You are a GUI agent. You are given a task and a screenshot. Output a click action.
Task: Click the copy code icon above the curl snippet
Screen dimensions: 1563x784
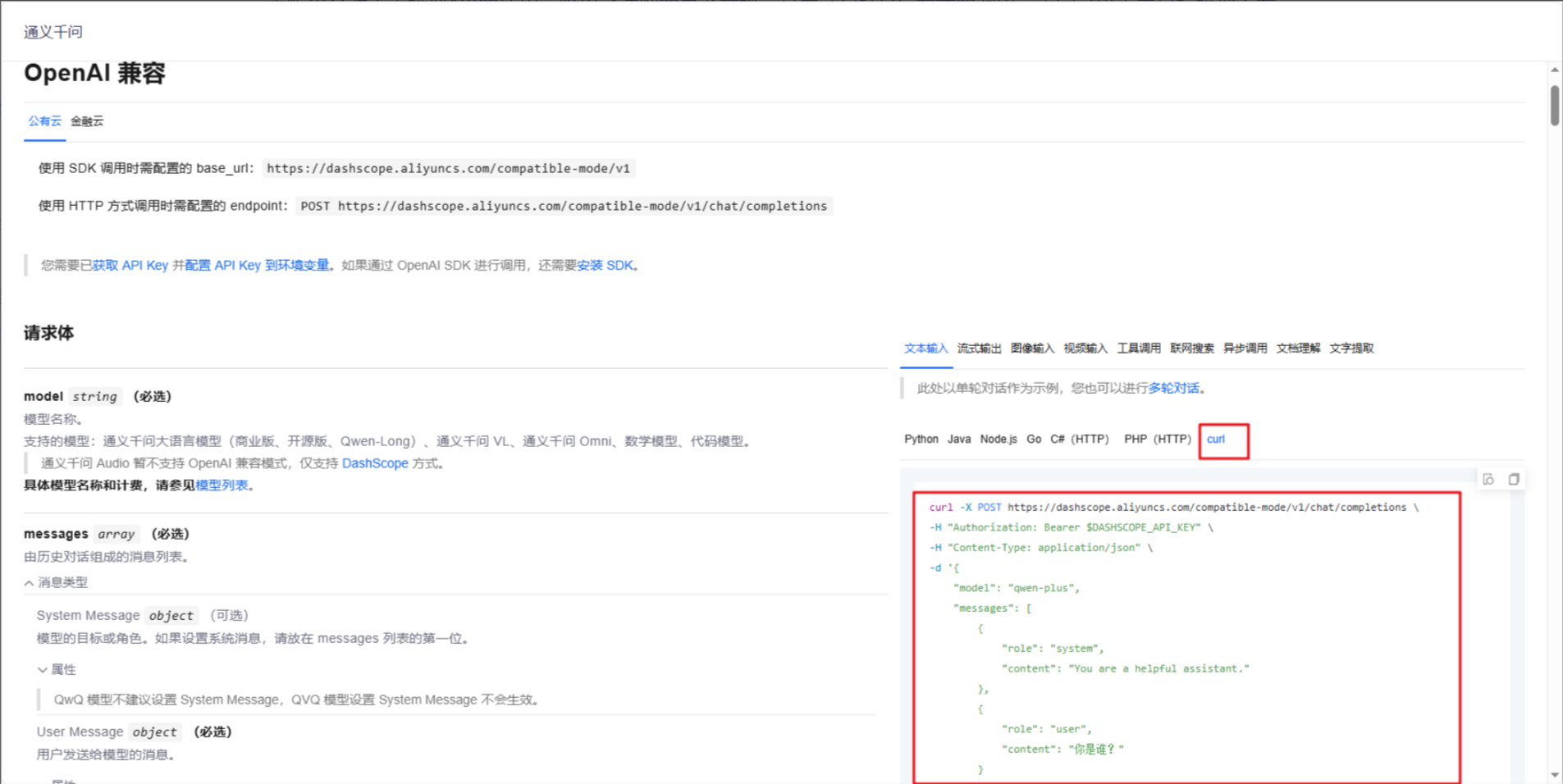point(1514,479)
